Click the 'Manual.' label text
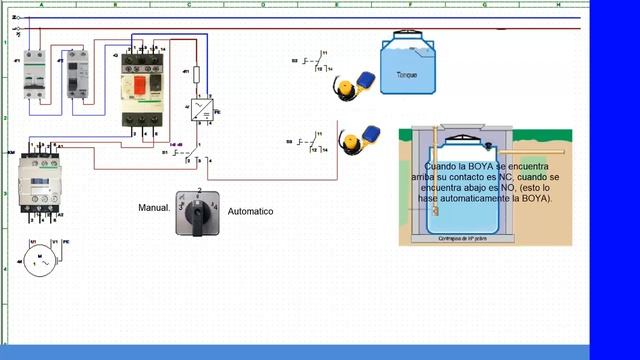 [x=154, y=207]
